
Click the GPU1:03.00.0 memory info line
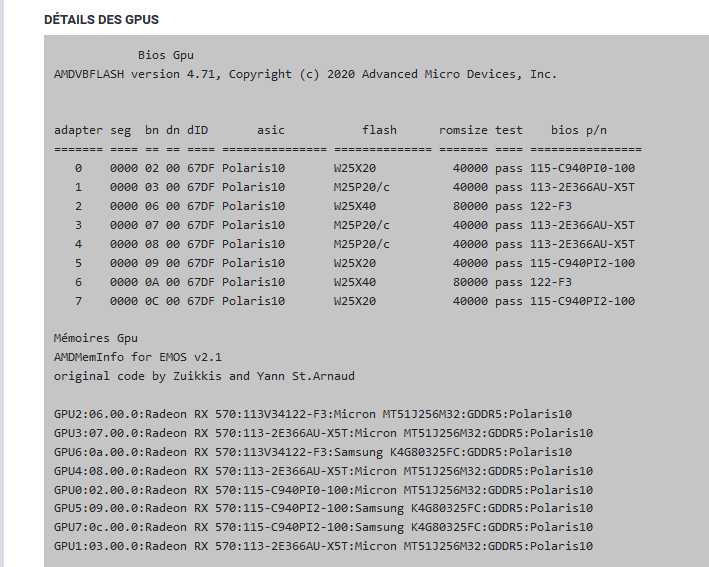[323, 546]
